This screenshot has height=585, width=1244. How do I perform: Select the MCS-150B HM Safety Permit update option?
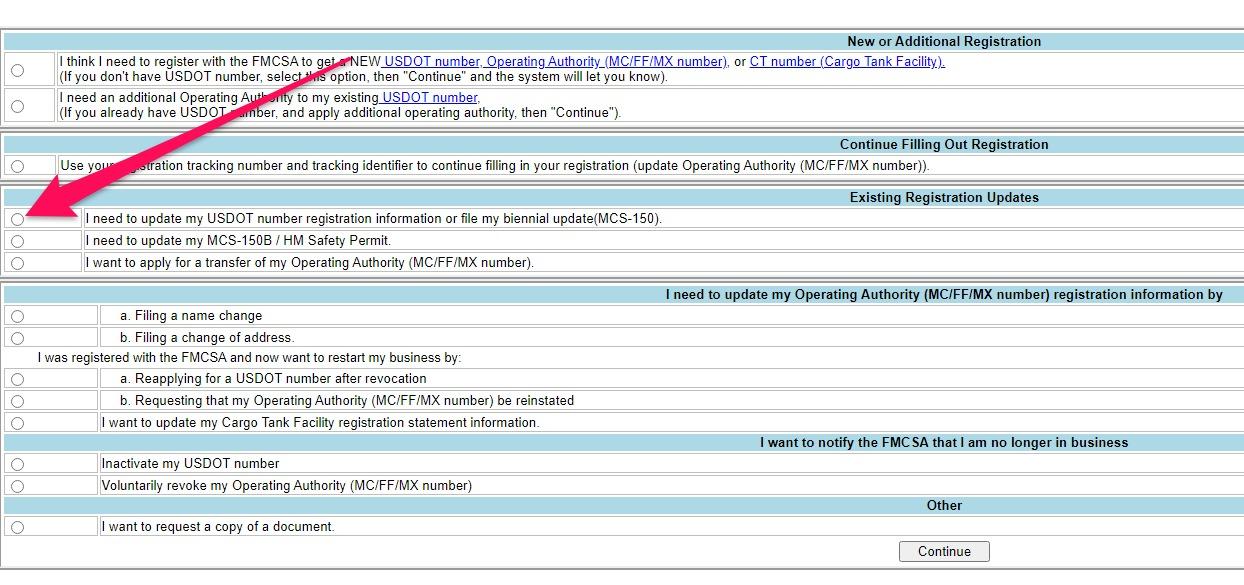click(17, 240)
